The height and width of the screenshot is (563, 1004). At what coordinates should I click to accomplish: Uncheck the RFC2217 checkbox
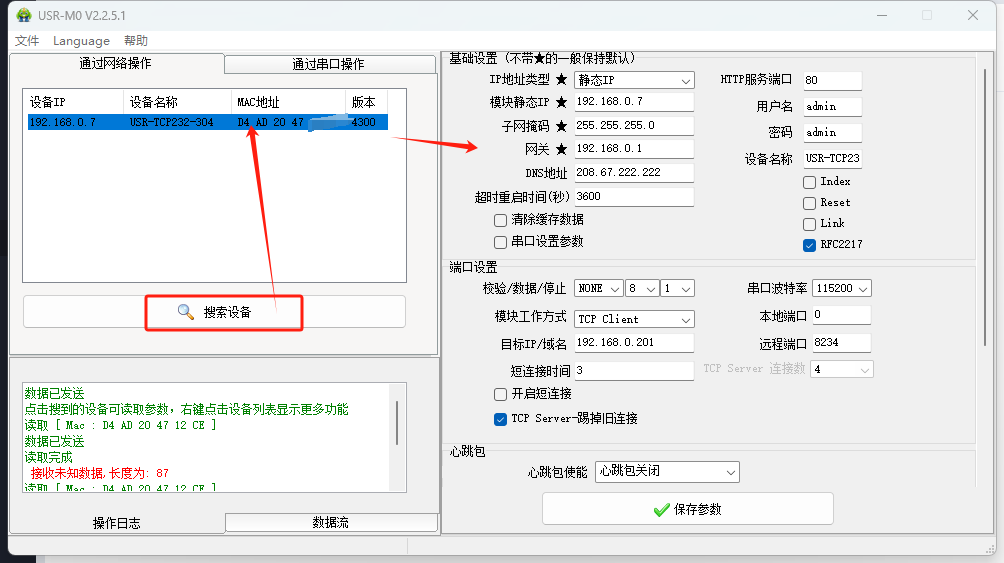point(809,245)
